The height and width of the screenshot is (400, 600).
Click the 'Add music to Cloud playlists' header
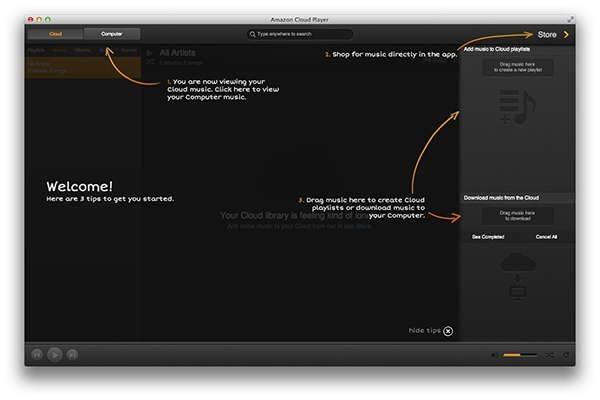tap(497, 49)
